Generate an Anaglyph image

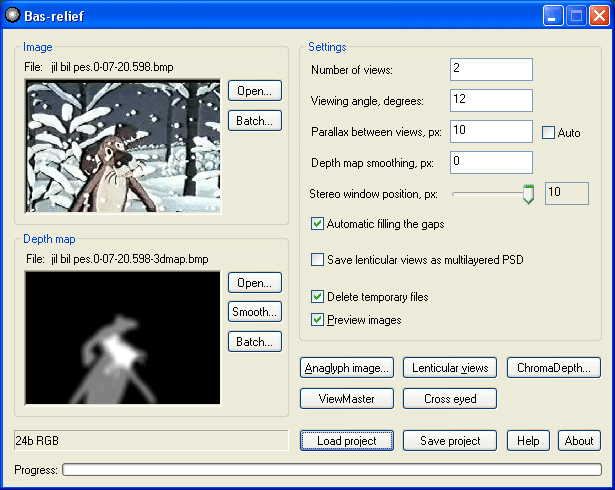(348, 368)
